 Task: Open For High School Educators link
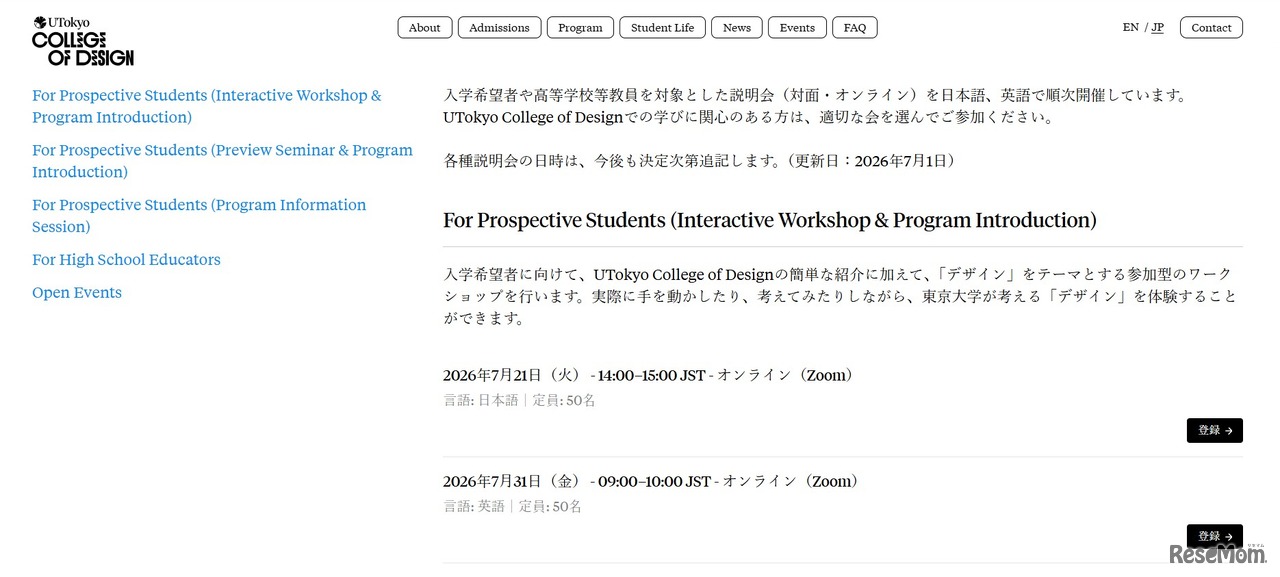pyautogui.click(x=126, y=260)
